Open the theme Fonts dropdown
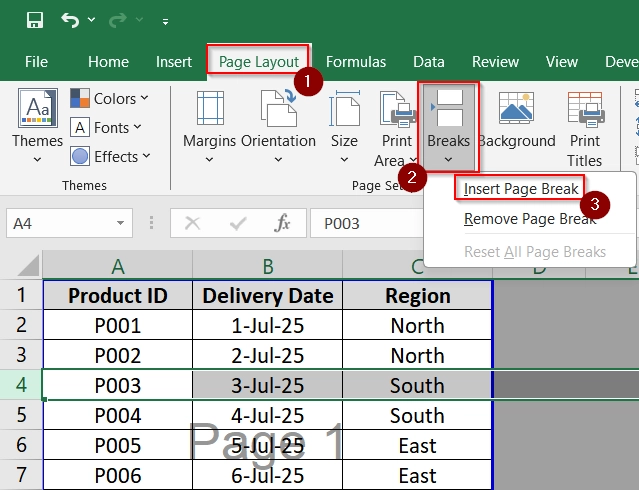The image size is (639, 490). tap(106, 128)
